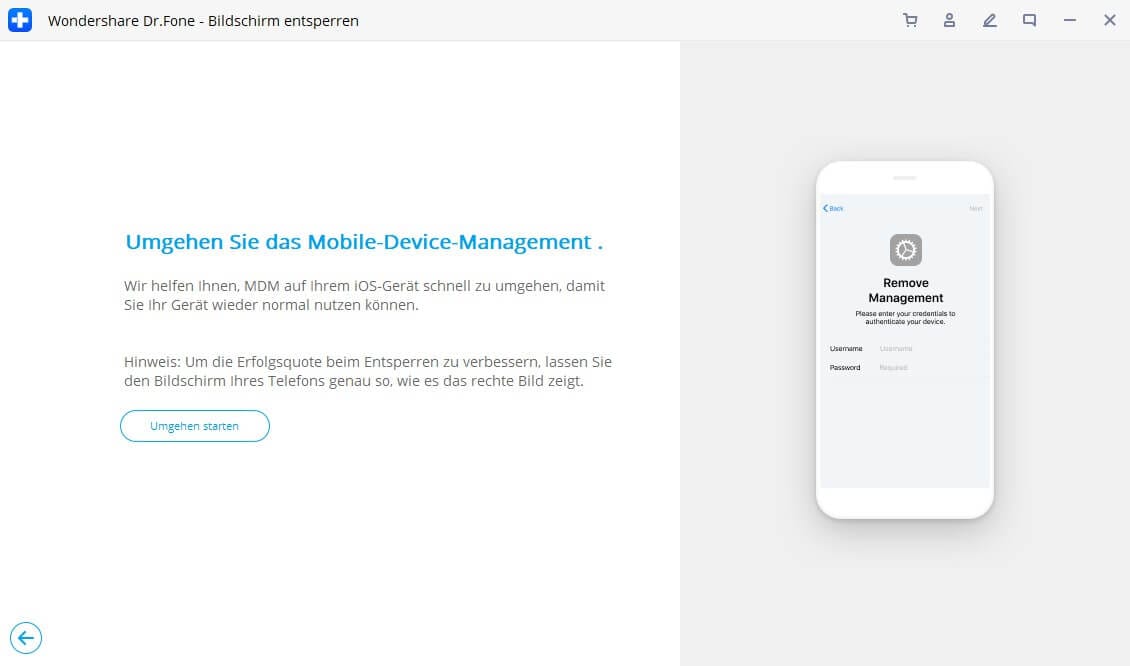Click the phone preview image
The height and width of the screenshot is (666, 1130).
click(x=905, y=340)
